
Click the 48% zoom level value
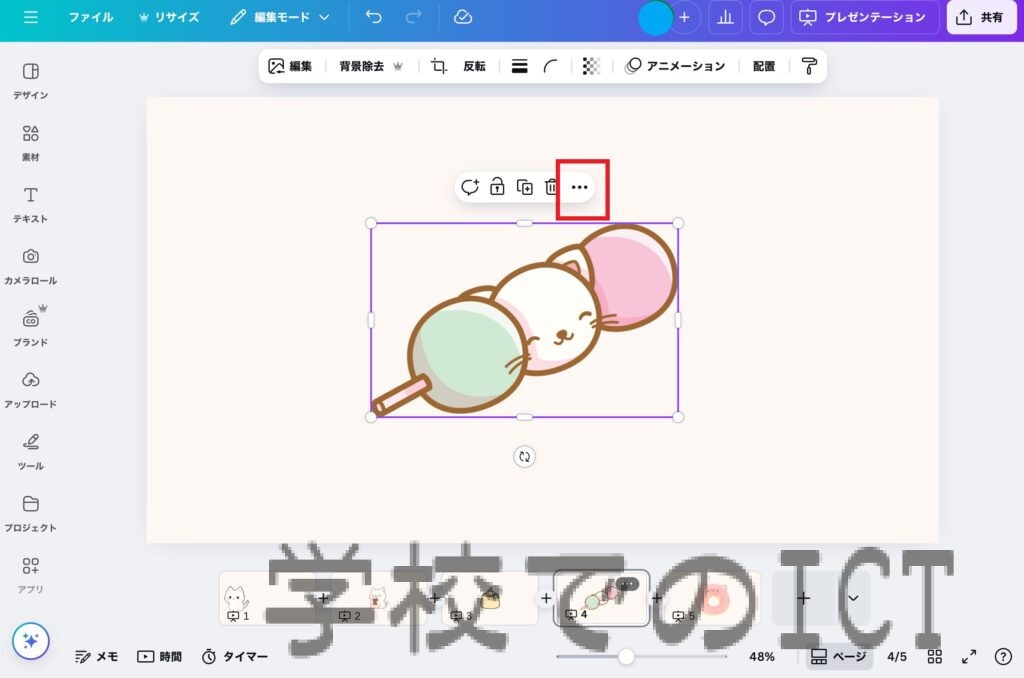(x=761, y=656)
